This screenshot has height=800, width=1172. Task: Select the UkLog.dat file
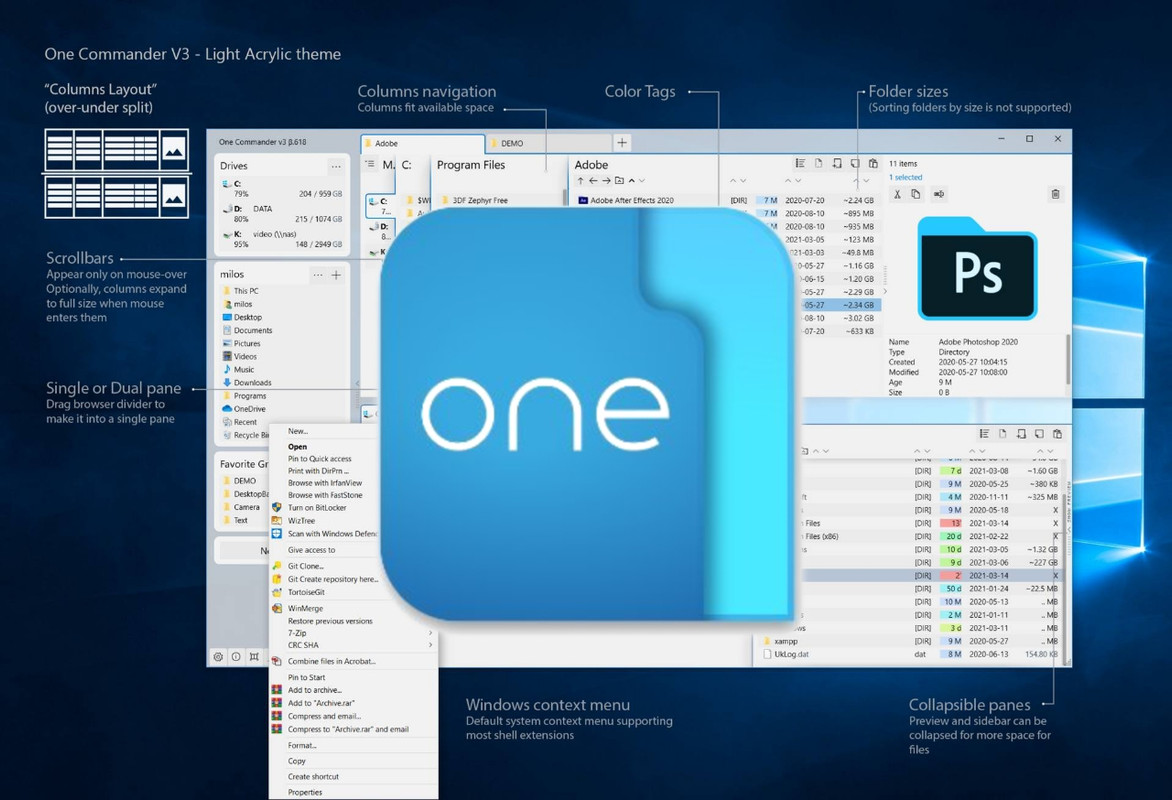coord(785,654)
